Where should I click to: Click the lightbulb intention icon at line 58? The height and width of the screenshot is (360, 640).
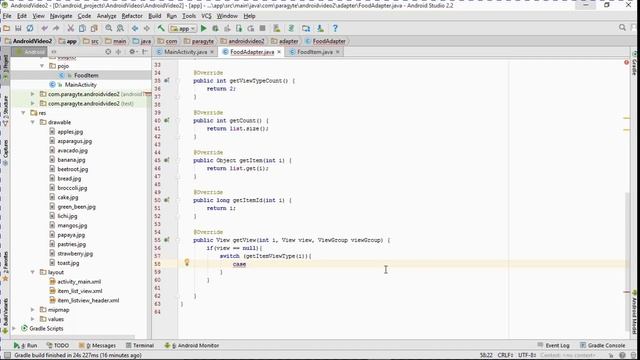point(187,262)
